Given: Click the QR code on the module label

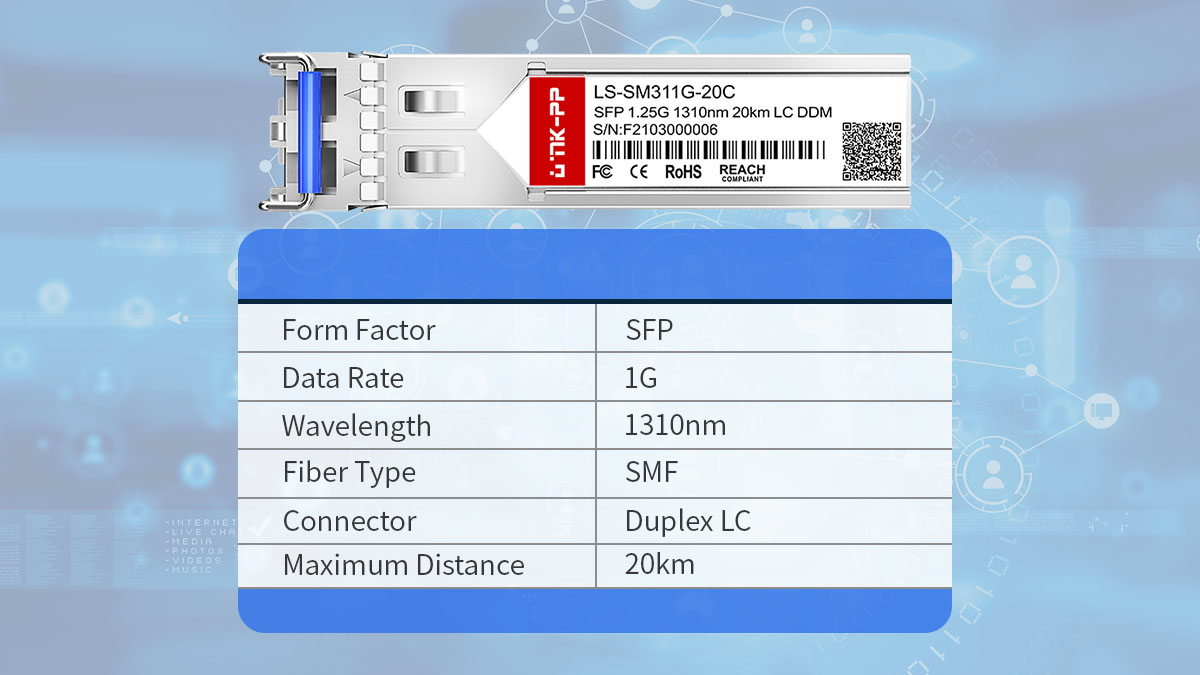Looking at the screenshot, I should pos(871,151).
